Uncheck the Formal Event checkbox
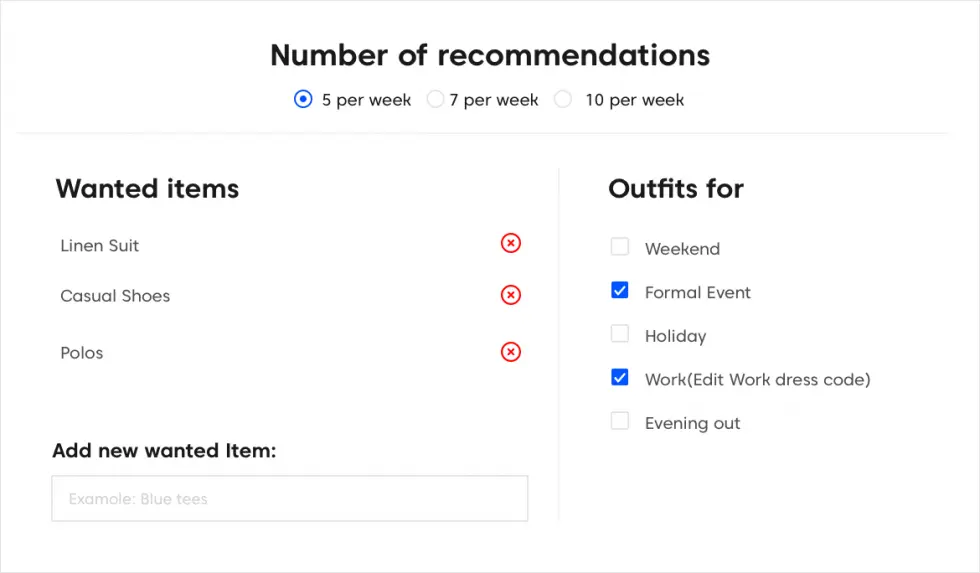 click(x=620, y=291)
